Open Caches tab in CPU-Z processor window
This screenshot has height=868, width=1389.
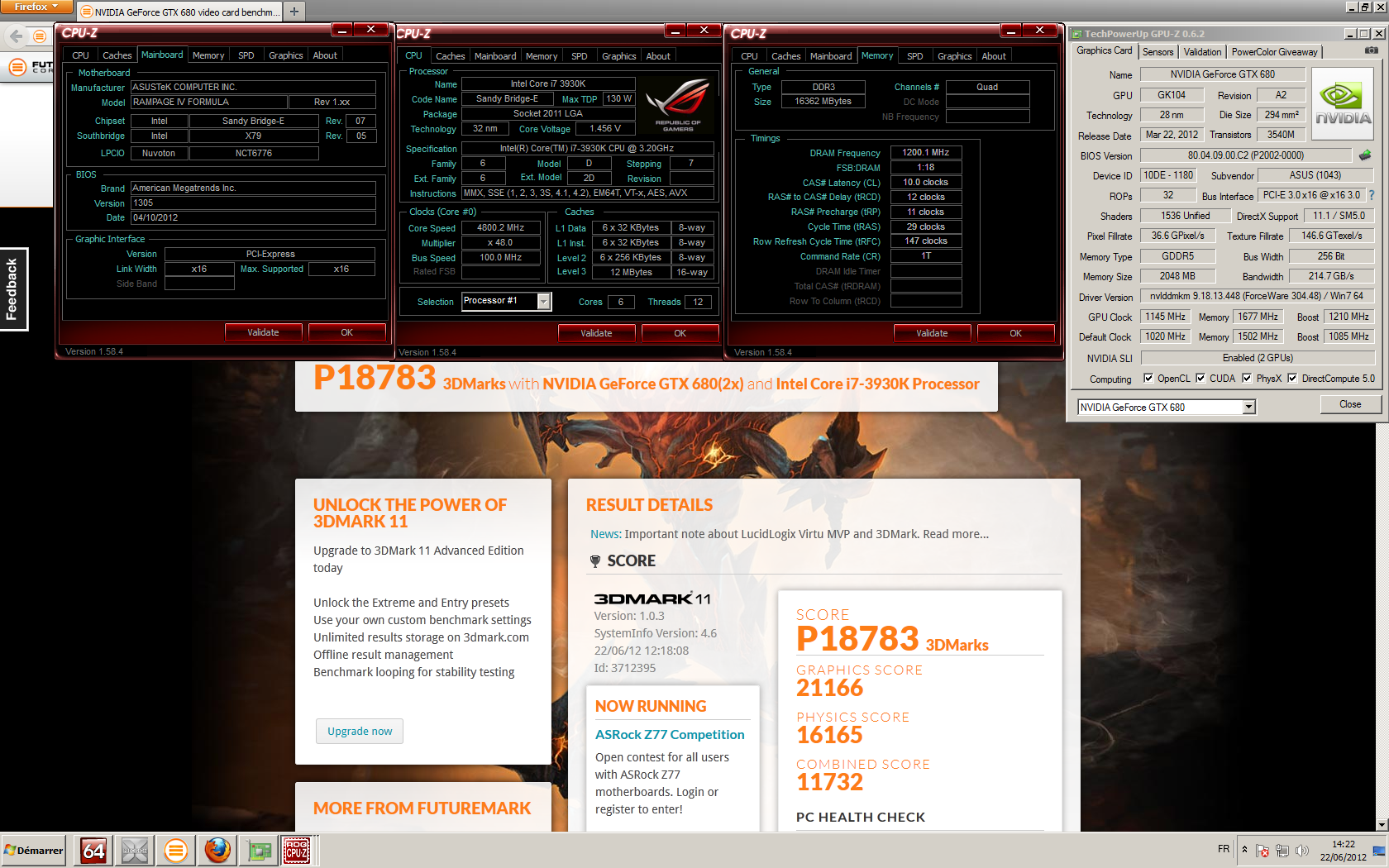[x=451, y=56]
